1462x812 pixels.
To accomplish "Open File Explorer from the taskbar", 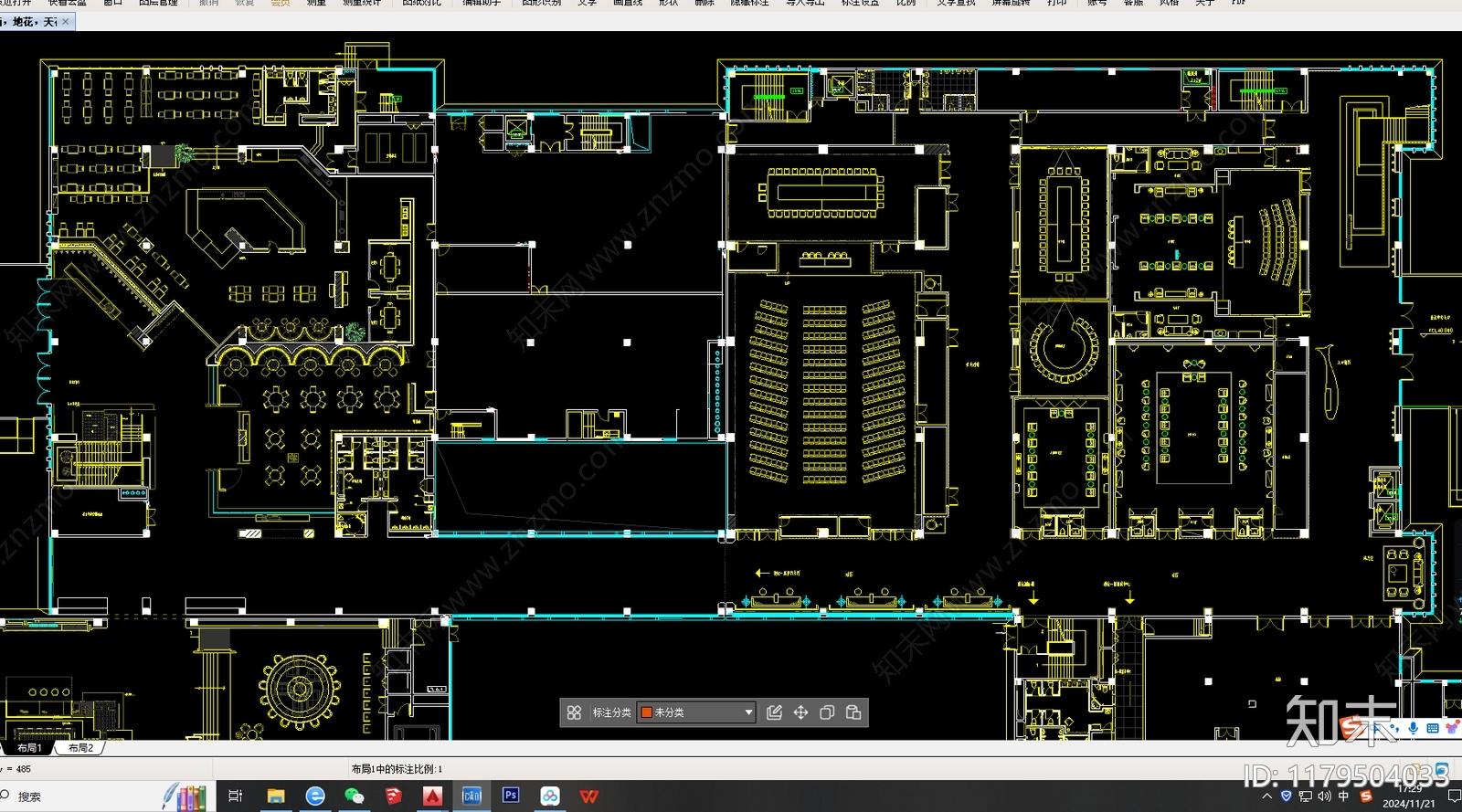I will coord(275,796).
